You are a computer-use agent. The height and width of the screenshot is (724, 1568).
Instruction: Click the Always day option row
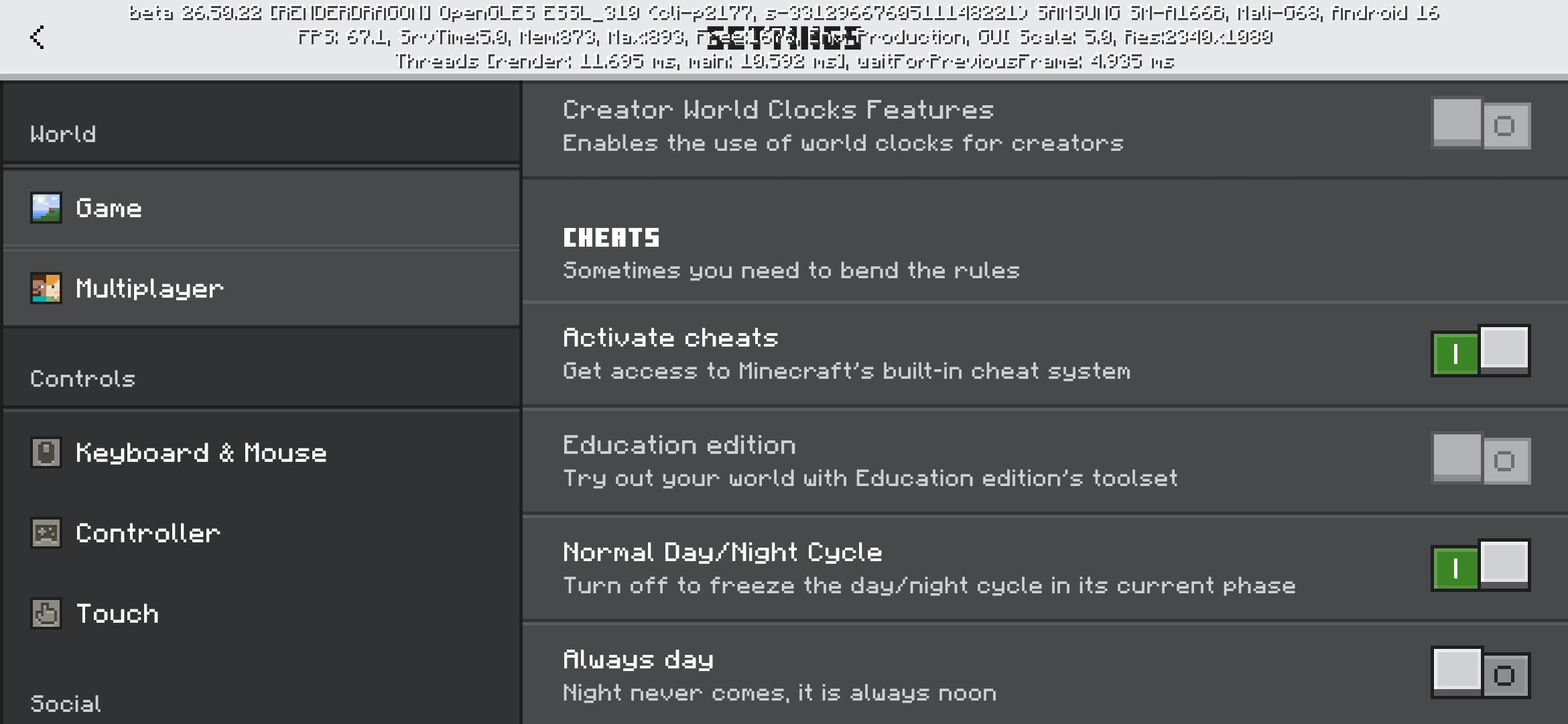(x=1045, y=674)
